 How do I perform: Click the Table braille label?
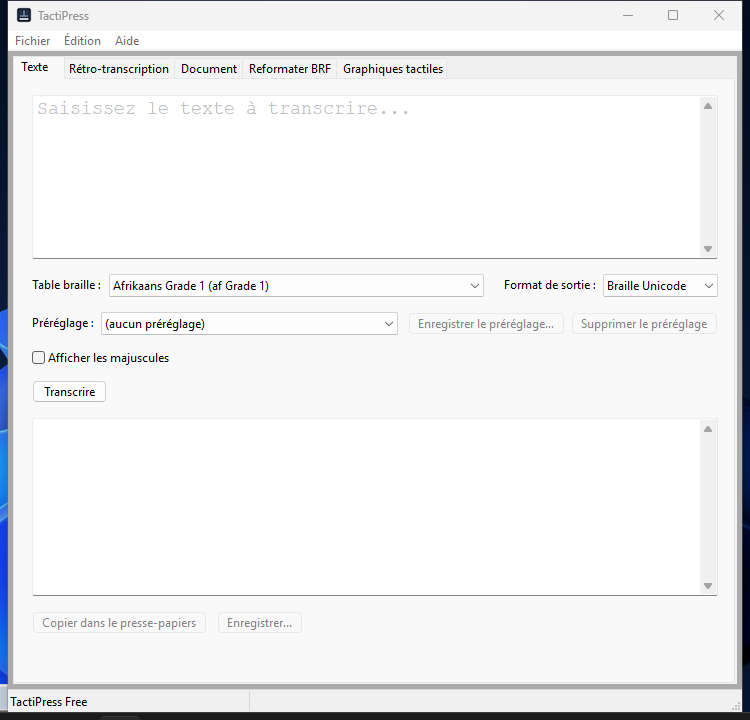66,285
